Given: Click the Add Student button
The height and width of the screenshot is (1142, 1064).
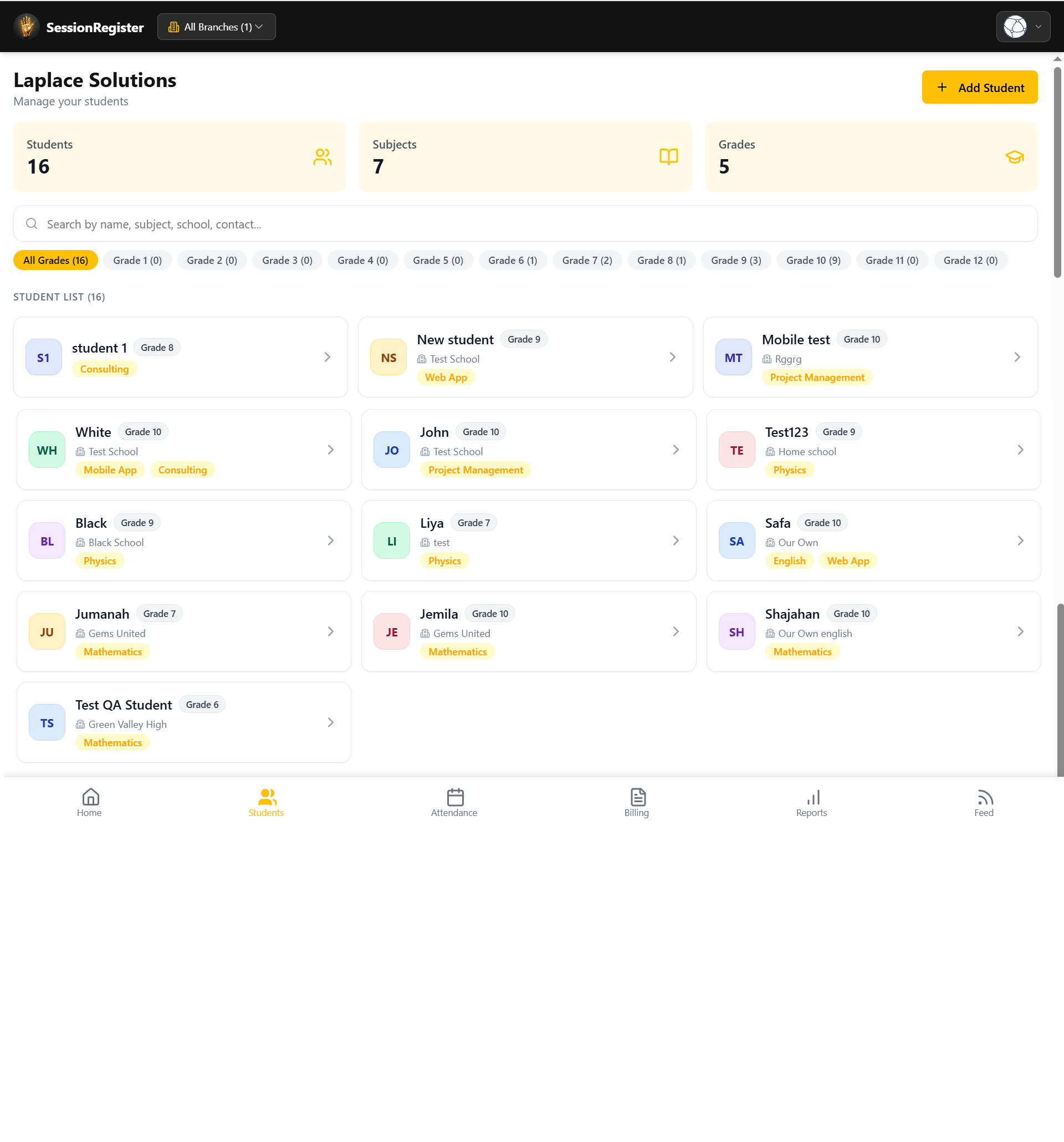Looking at the screenshot, I should 980,88.
